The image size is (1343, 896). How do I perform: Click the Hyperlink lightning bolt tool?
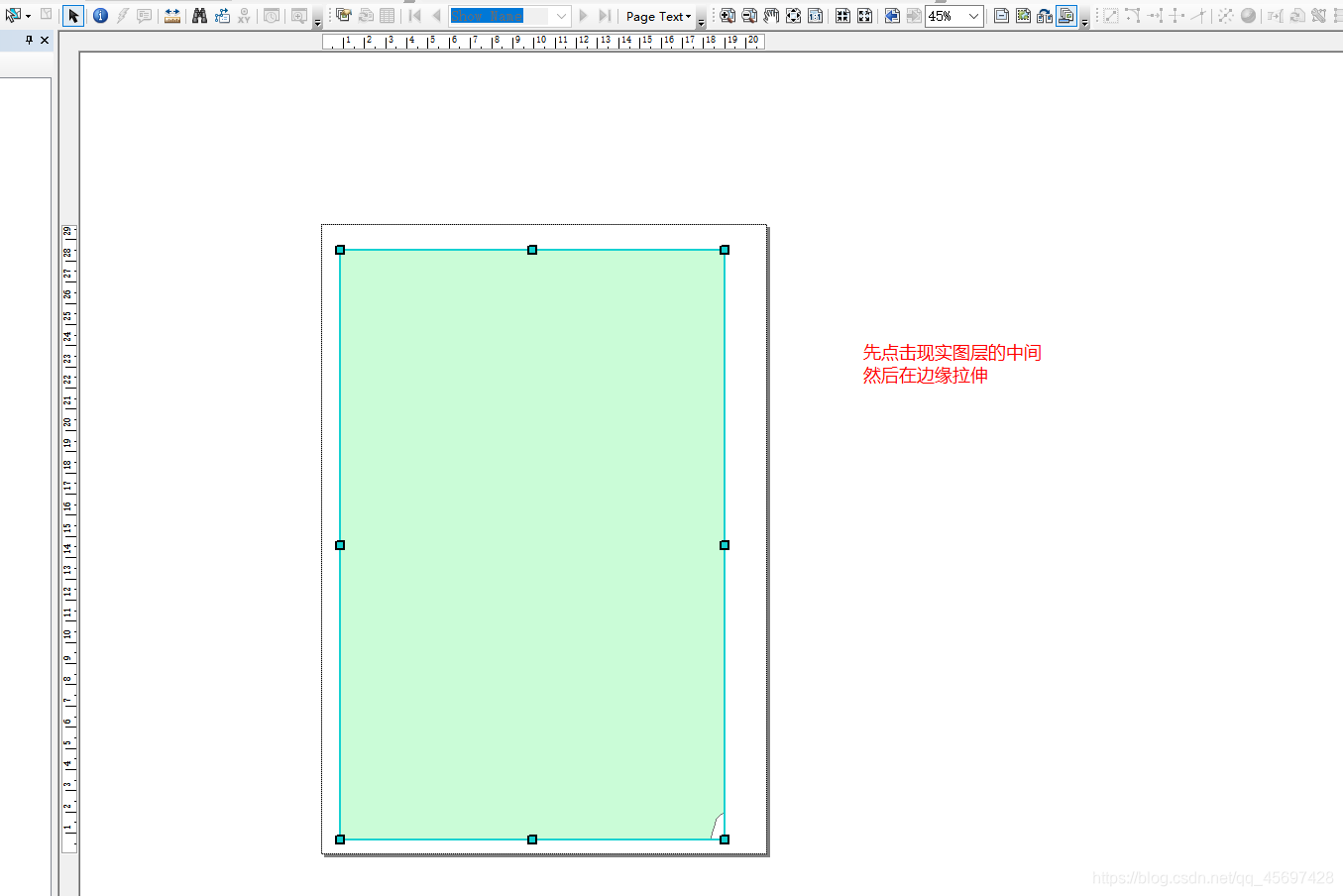(x=122, y=16)
